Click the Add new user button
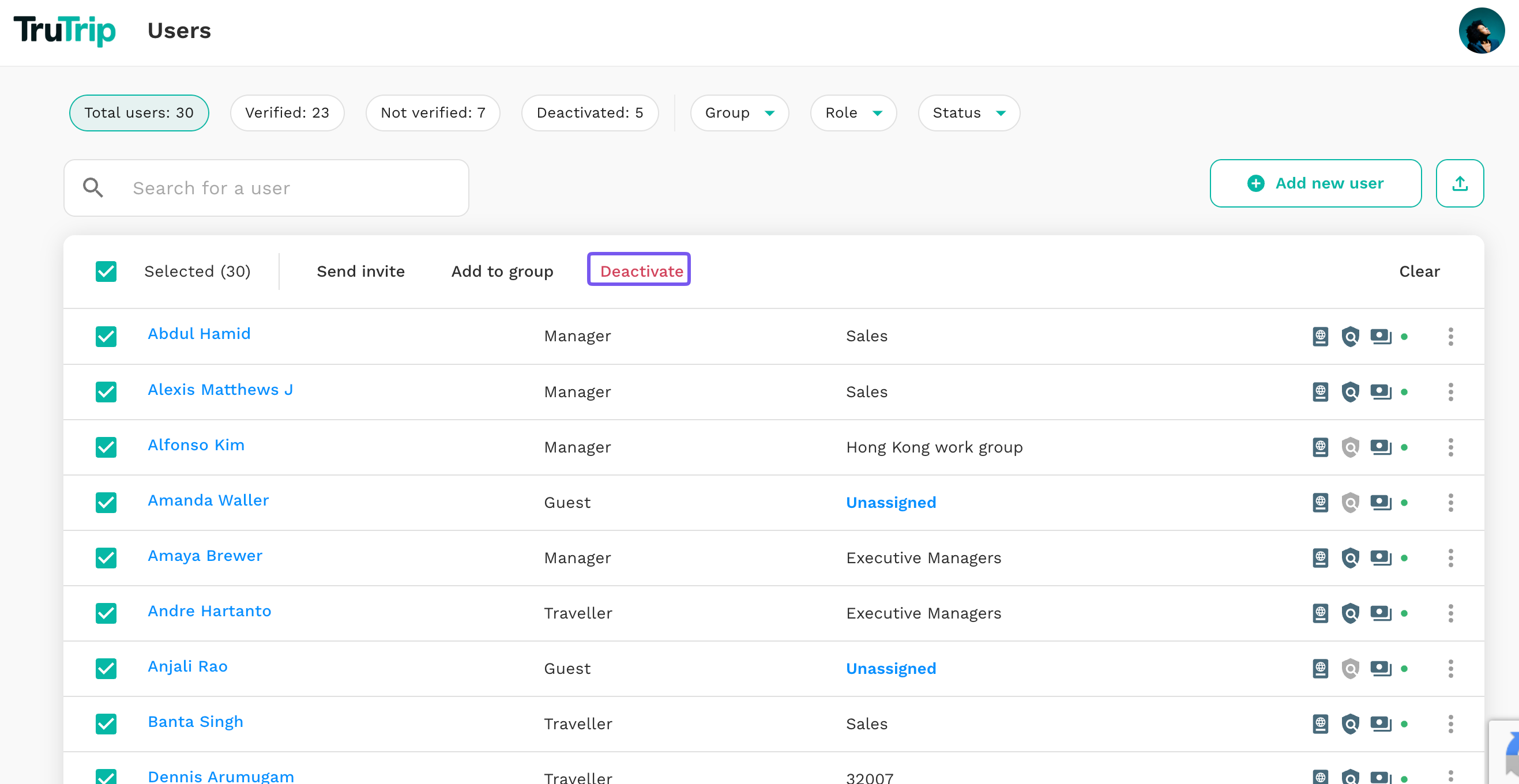The image size is (1519, 784). pos(1315,183)
